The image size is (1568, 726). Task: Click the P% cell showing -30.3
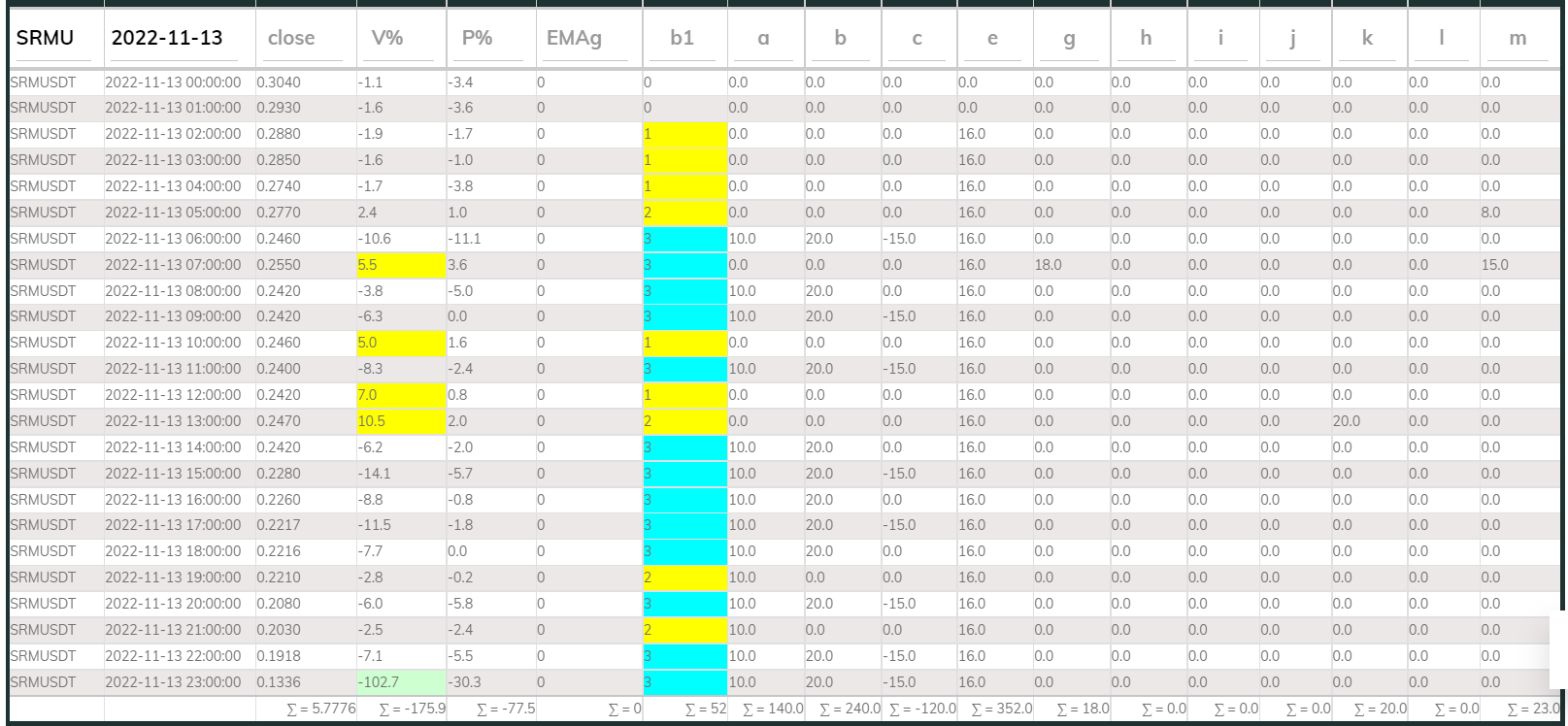464,682
